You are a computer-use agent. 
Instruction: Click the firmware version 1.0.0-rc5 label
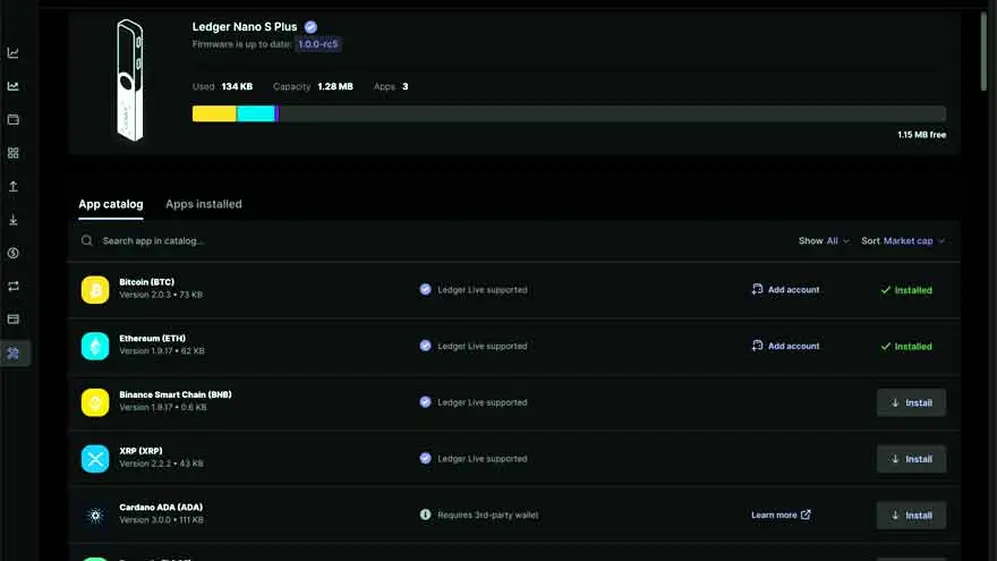pos(318,45)
